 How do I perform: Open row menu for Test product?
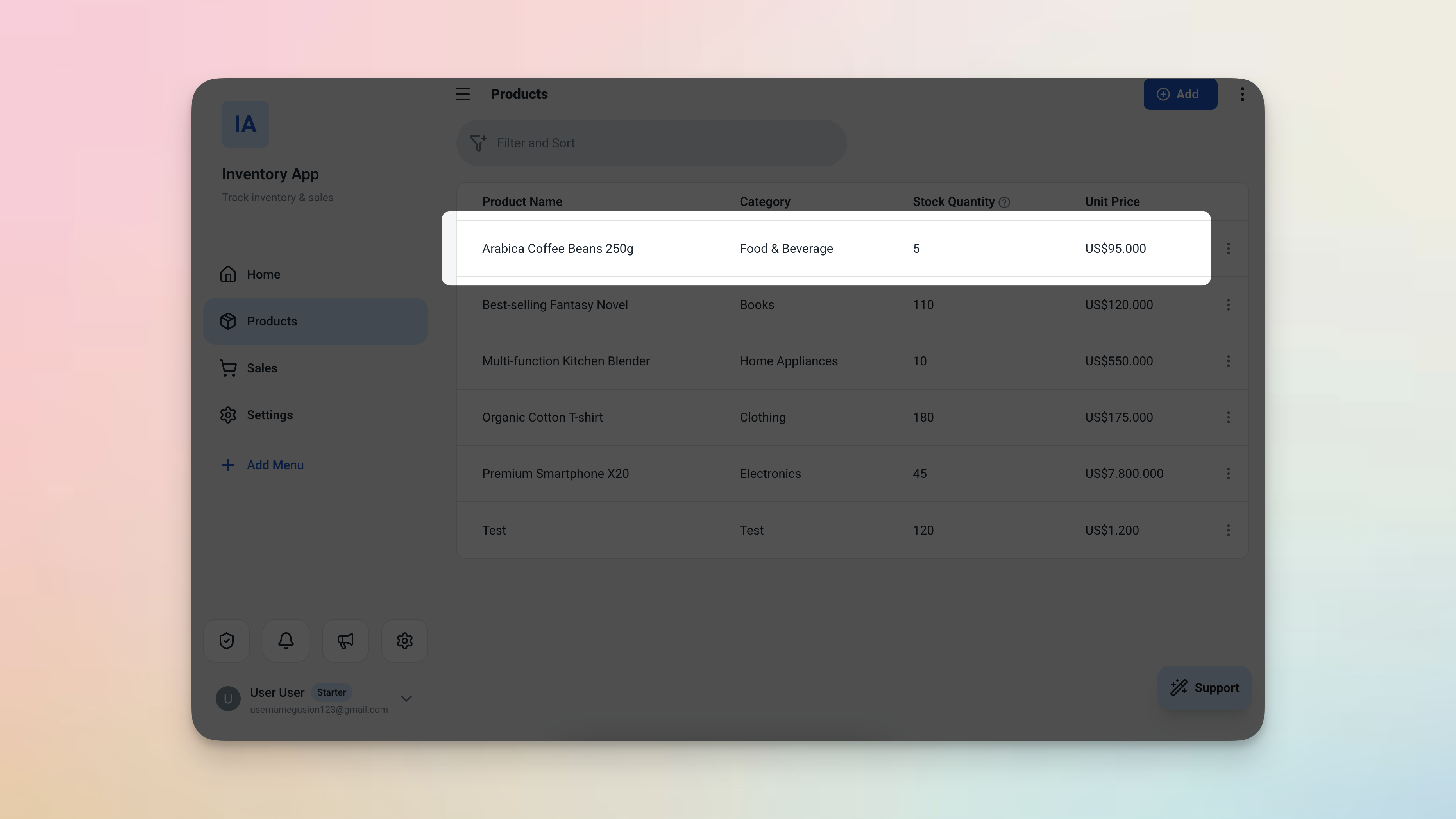coord(1228,530)
